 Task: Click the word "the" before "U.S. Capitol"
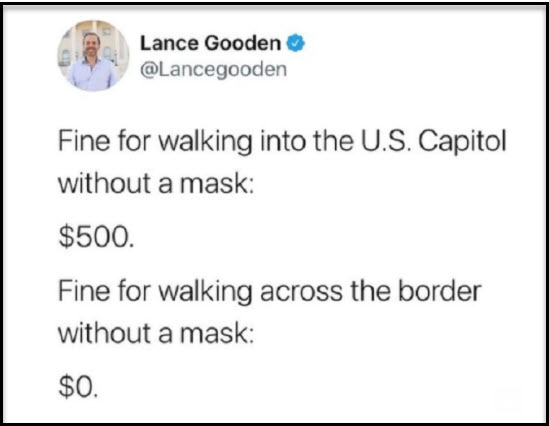[x=333, y=141]
